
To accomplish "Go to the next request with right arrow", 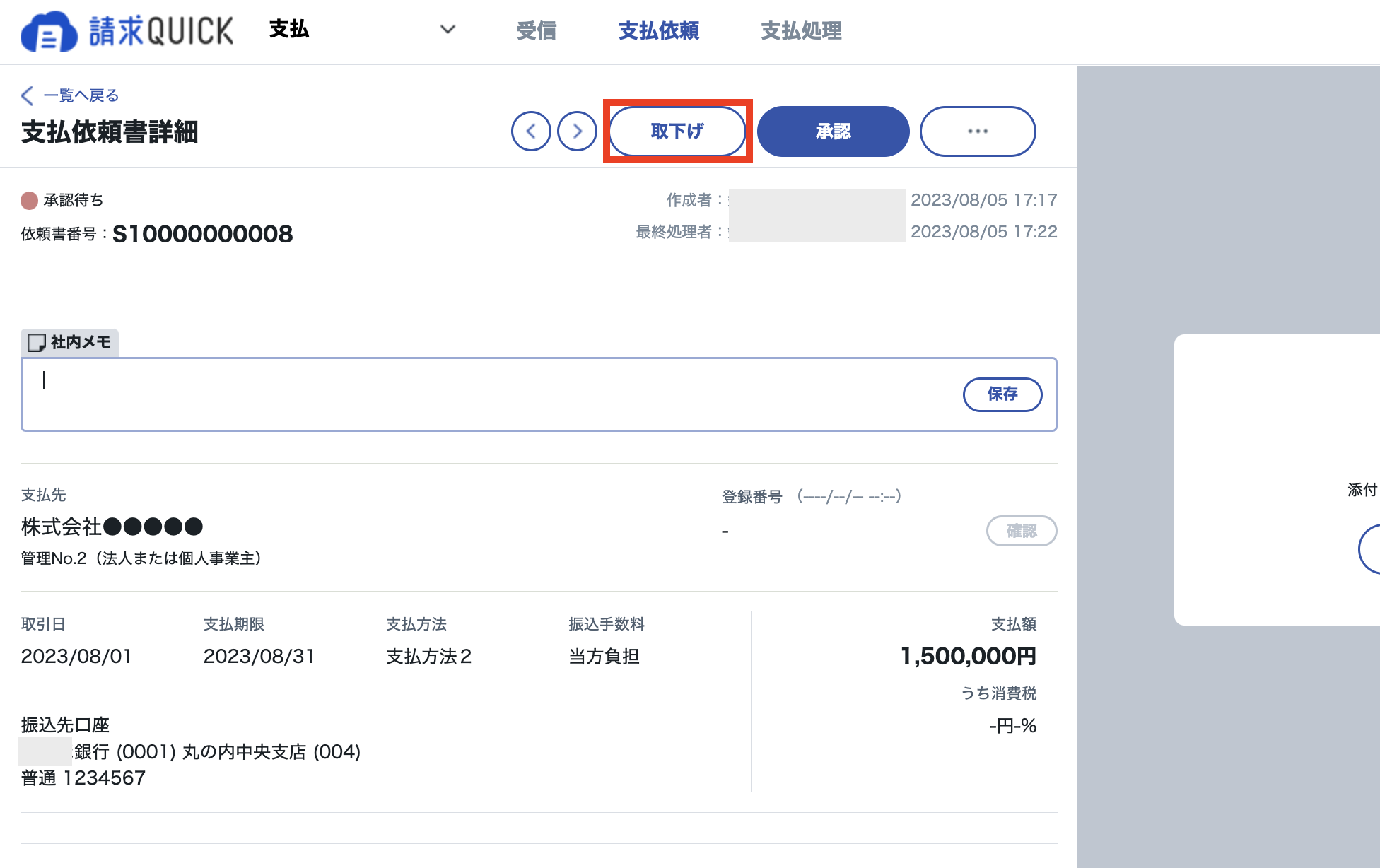I will [x=577, y=131].
